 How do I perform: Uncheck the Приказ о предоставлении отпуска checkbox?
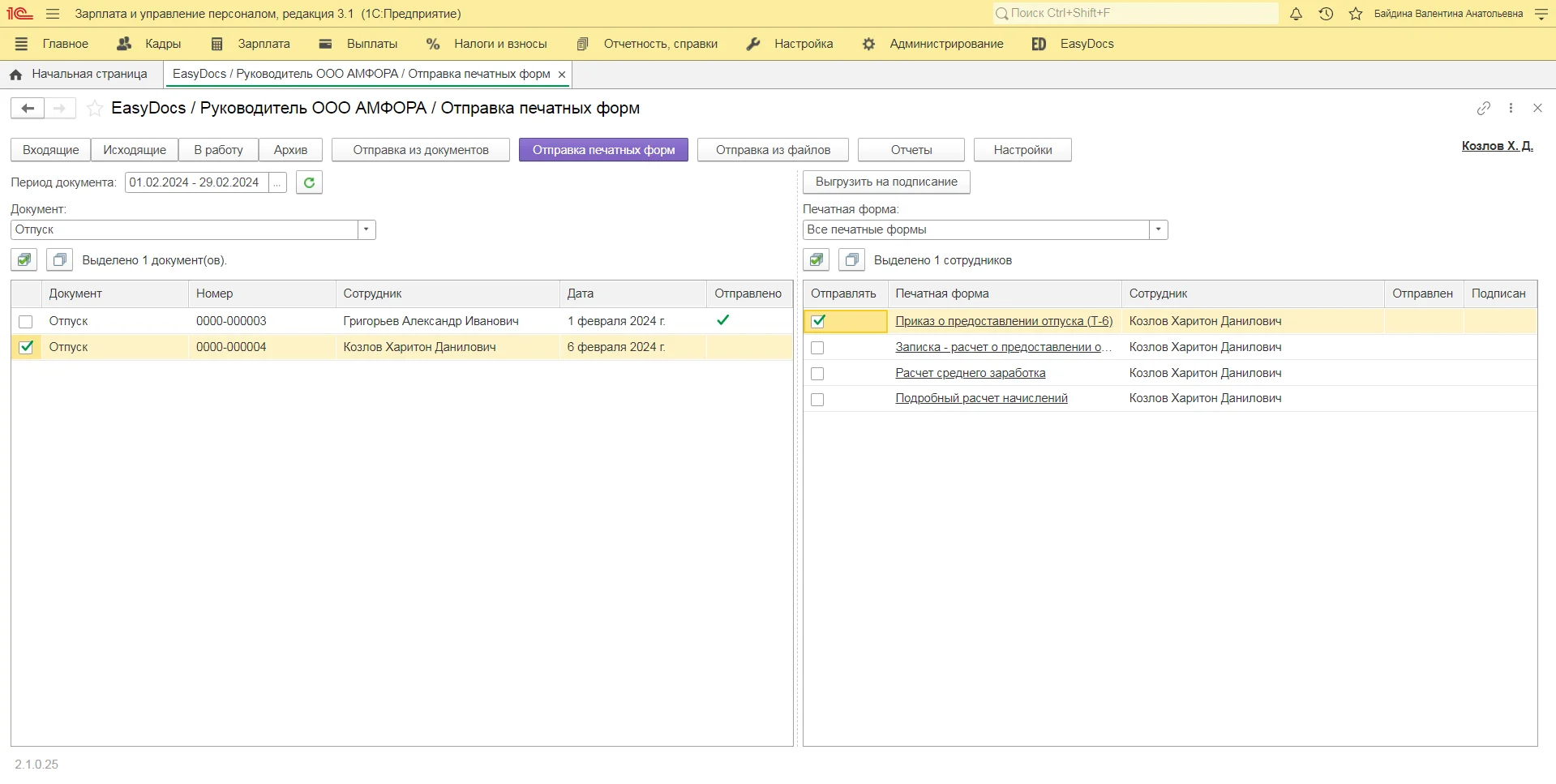point(818,321)
